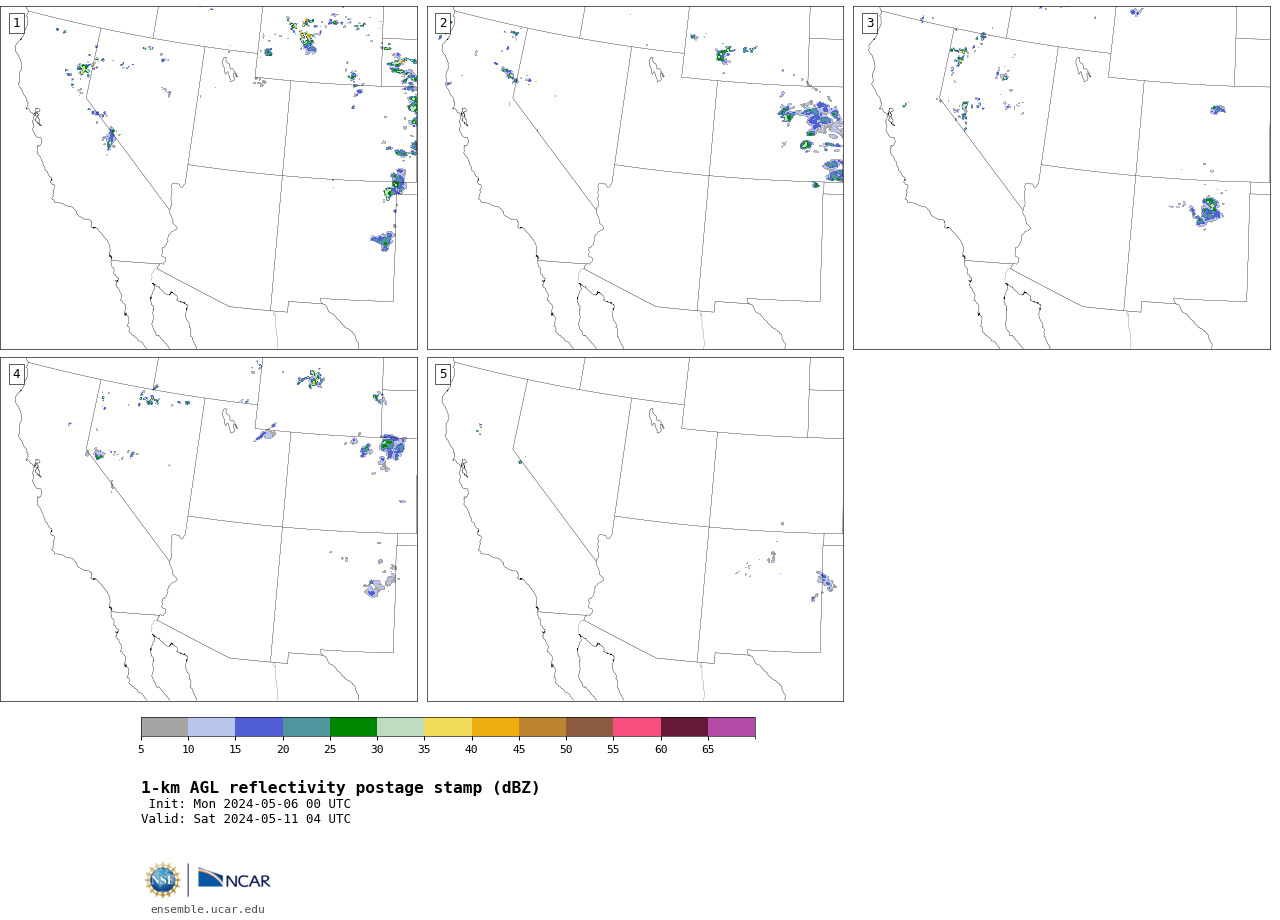This screenshot has height=920, width=1280.
Task: Click the colorbar tick label 55
Action: point(613,749)
